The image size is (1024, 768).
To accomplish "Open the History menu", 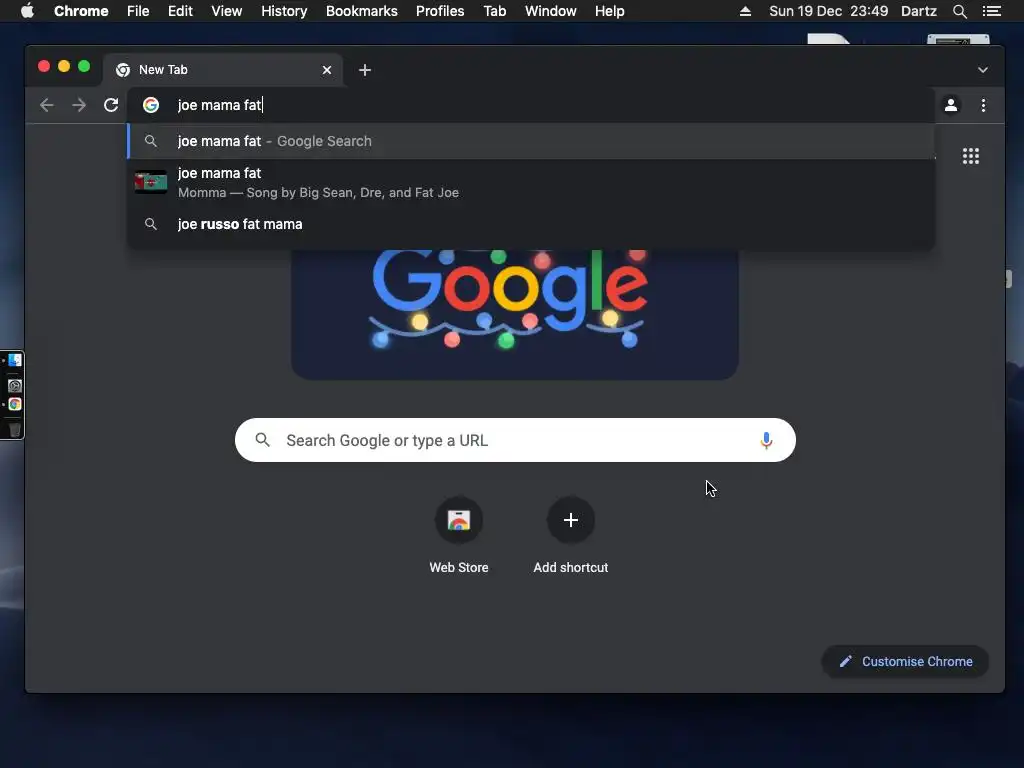I will (x=284, y=11).
